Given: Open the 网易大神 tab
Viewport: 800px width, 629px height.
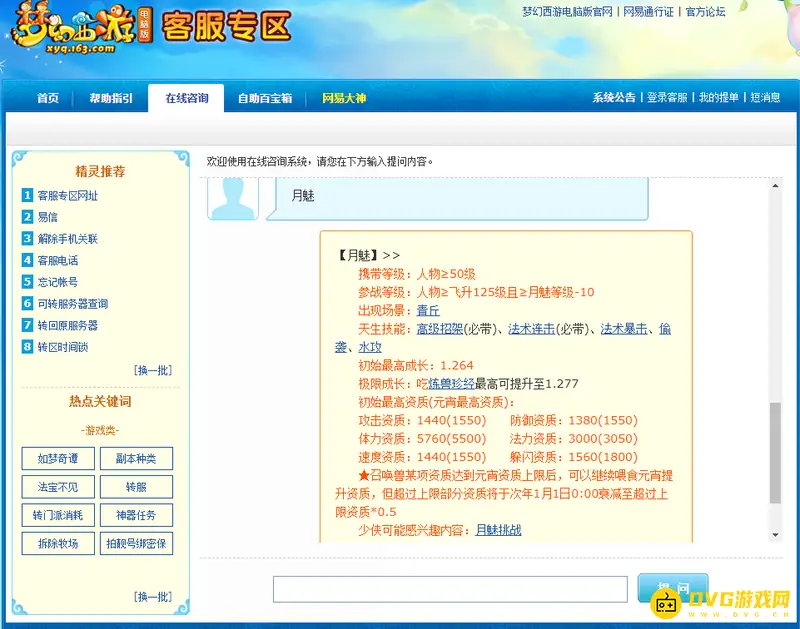Looking at the screenshot, I should pyautogui.click(x=344, y=98).
